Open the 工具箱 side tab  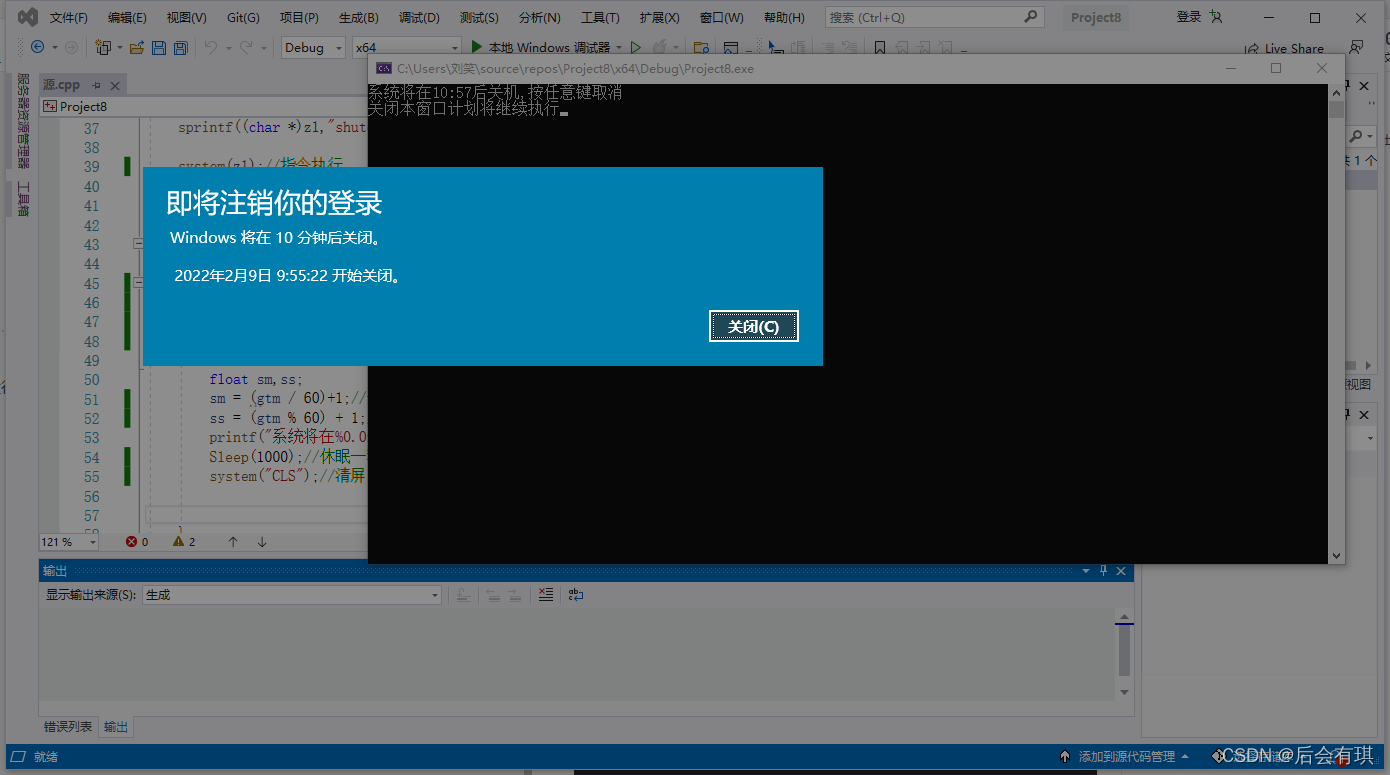click(23, 199)
